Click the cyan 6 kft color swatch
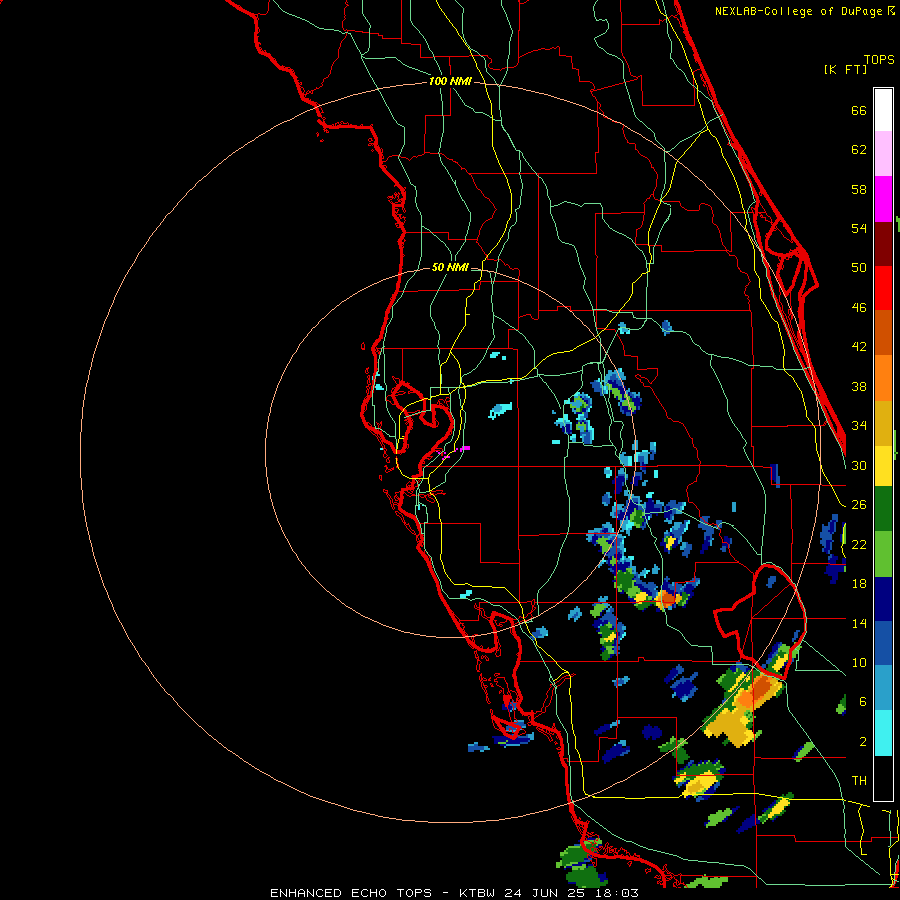The width and height of the screenshot is (900, 900). point(883,734)
